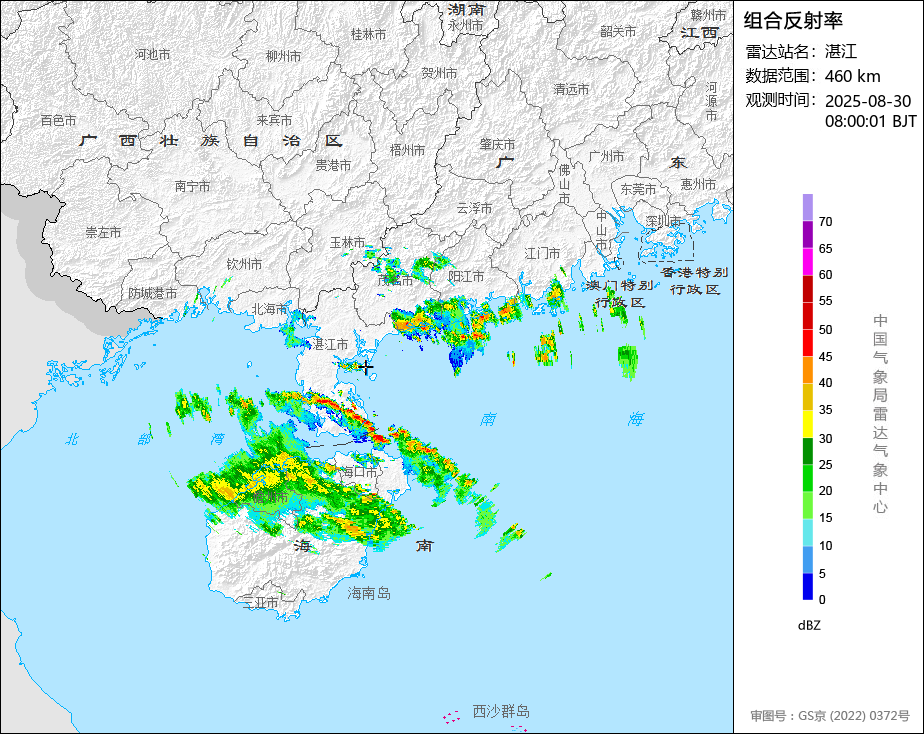
Task: Click the 阳江市 city label
Action: point(466,276)
